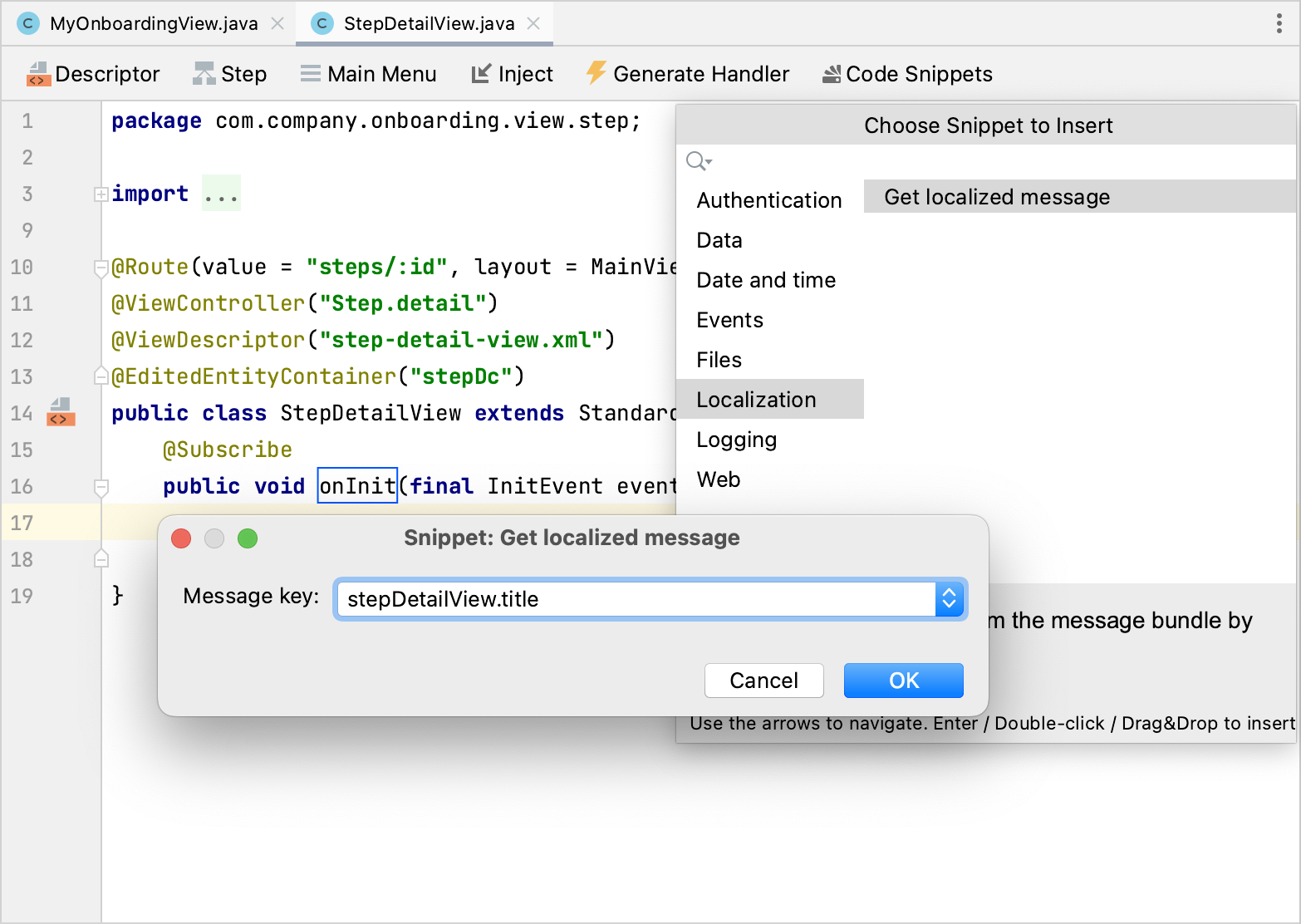This screenshot has width=1301, height=924.
Task: Click the Message key input field
Action: tap(636, 599)
